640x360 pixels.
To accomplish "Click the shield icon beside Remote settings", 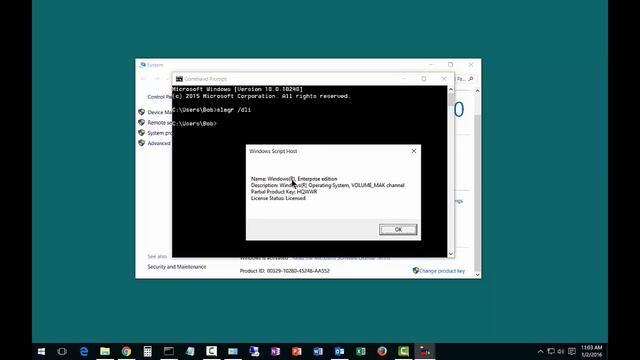I will (x=142, y=122).
